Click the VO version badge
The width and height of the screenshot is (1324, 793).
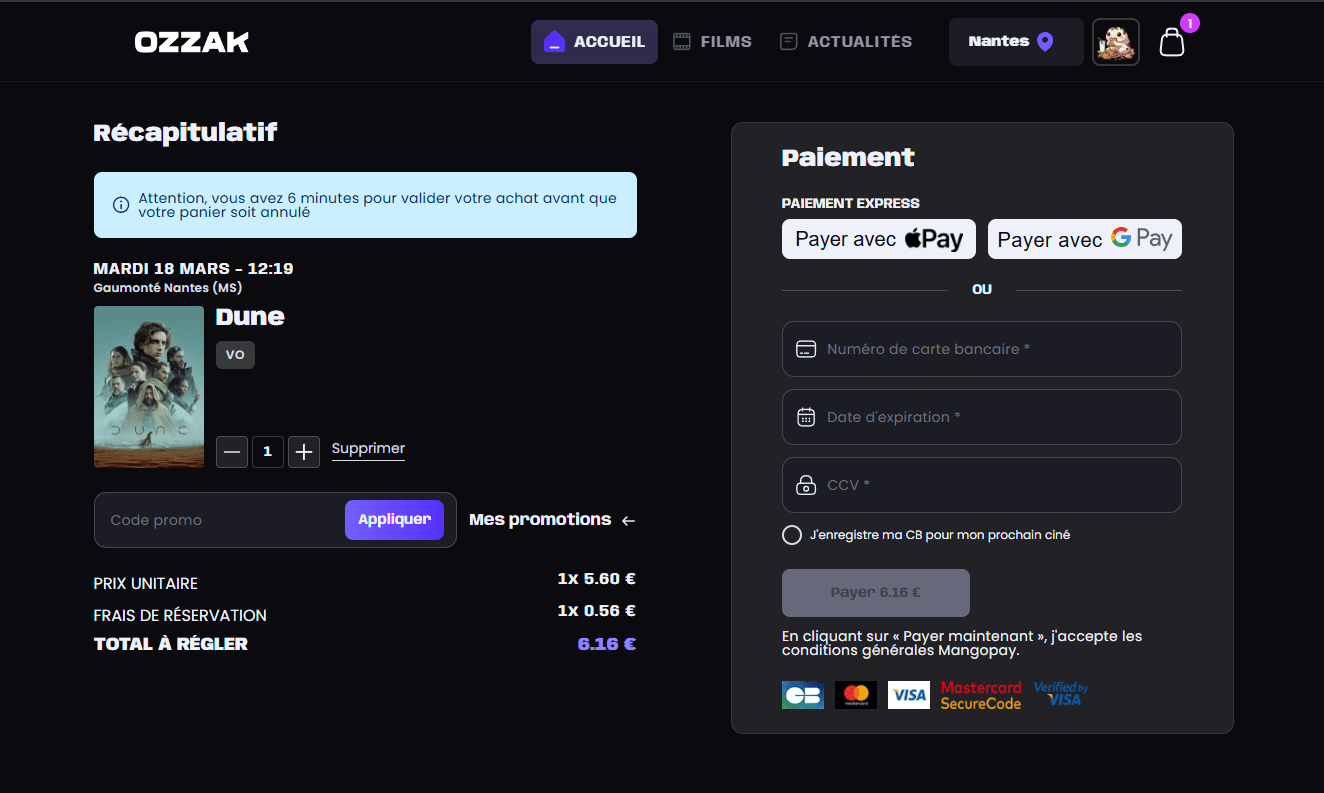pos(236,355)
